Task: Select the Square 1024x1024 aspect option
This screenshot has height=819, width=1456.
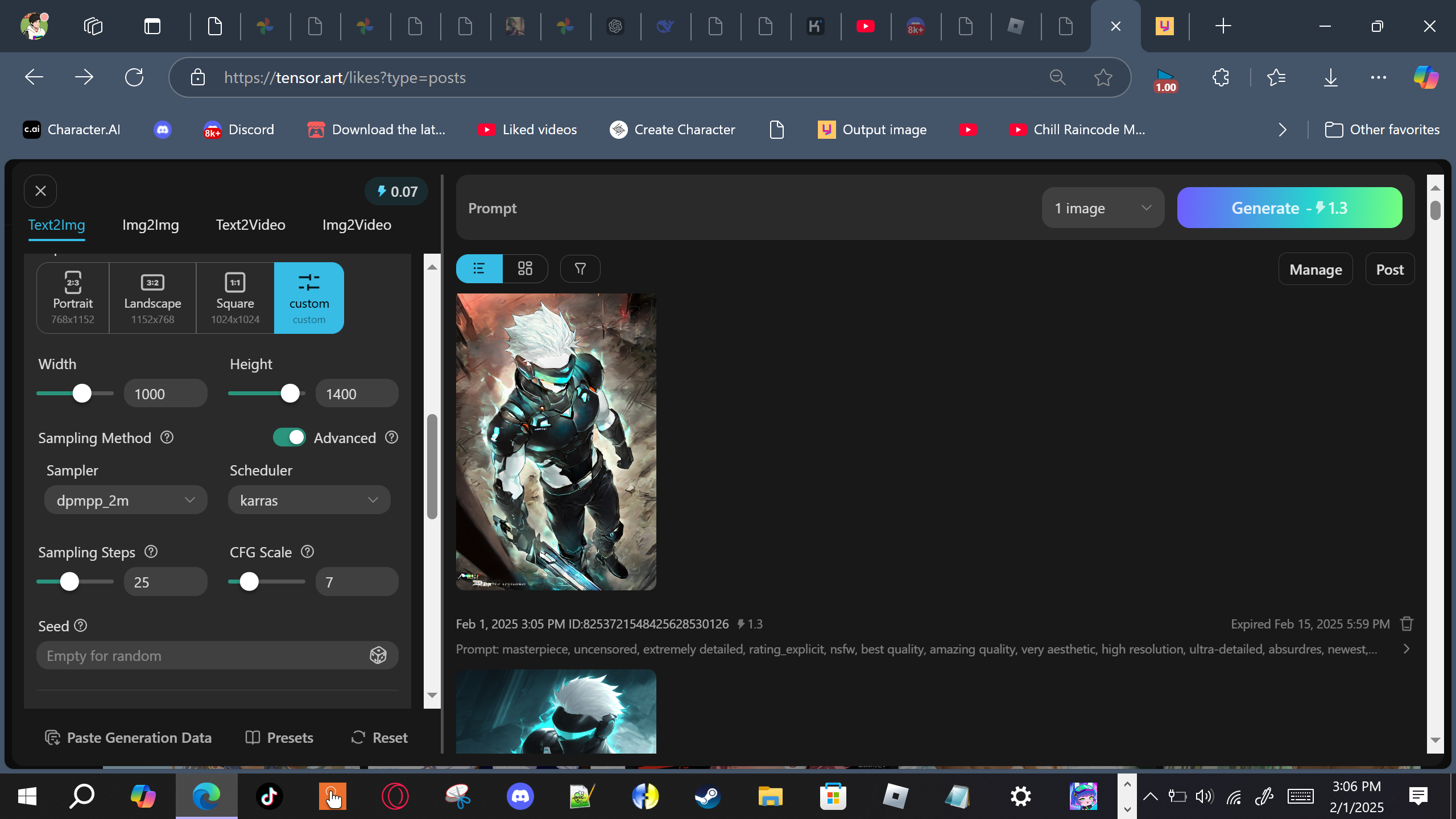Action: (235, 298)
